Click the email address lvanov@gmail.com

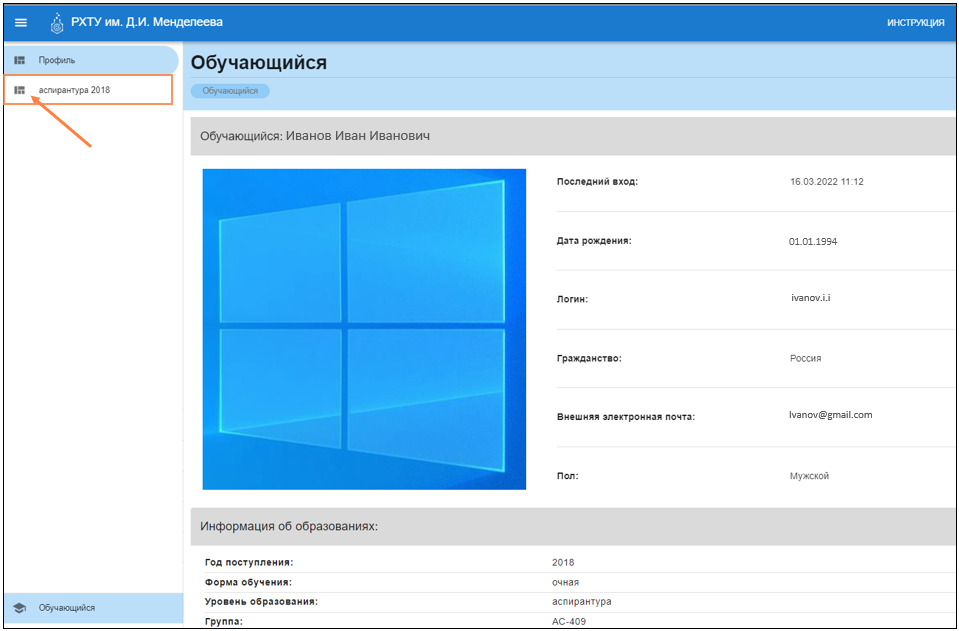[830, 415]
